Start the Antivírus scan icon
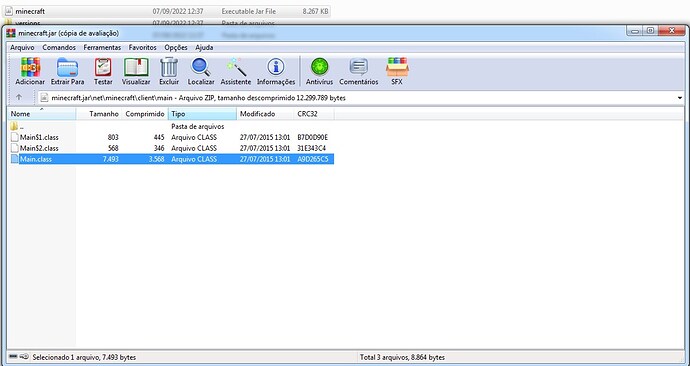Screen dimensions: 690x366 pos(319,71)
